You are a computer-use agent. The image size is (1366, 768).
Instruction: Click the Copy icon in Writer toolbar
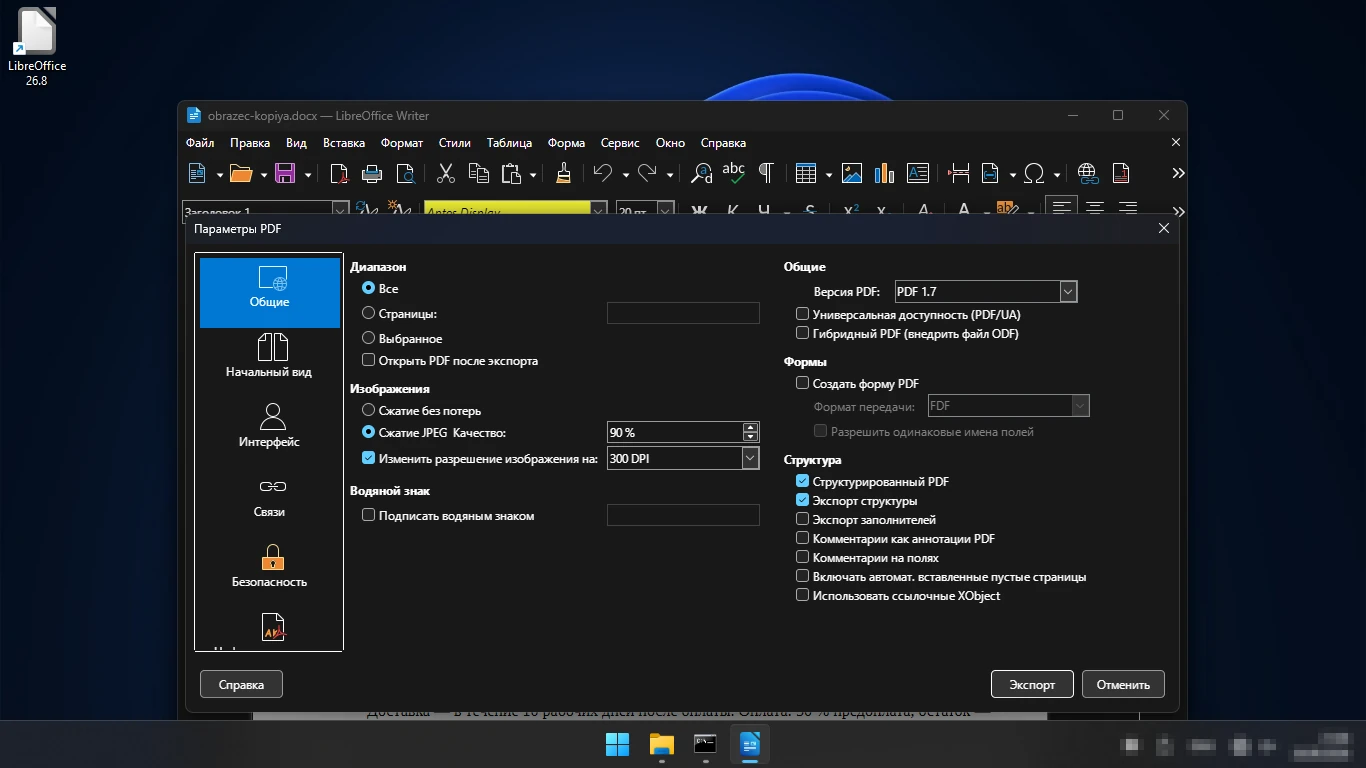[x=479, y=173]
